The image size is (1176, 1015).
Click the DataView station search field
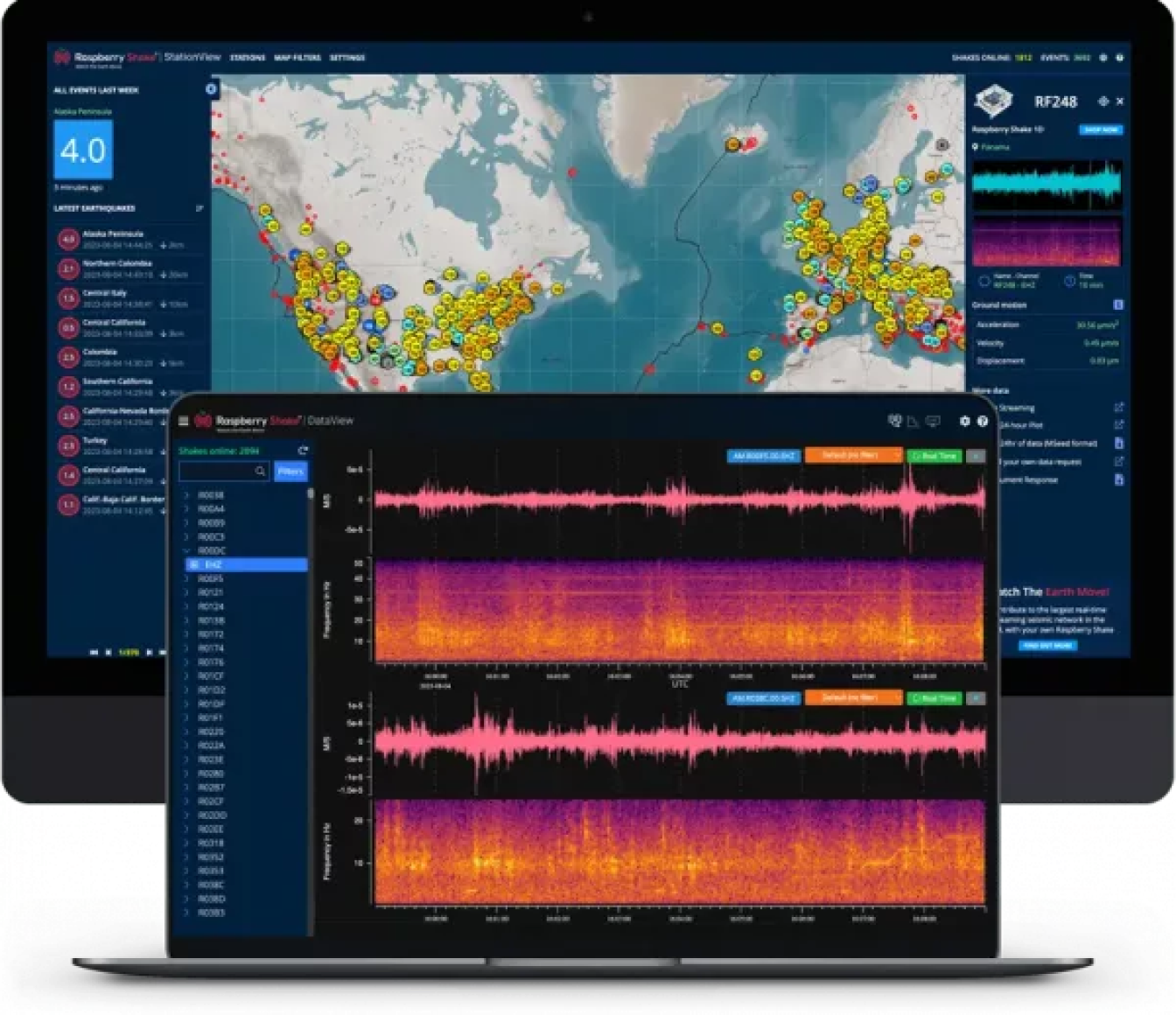[x=224, y=471]
